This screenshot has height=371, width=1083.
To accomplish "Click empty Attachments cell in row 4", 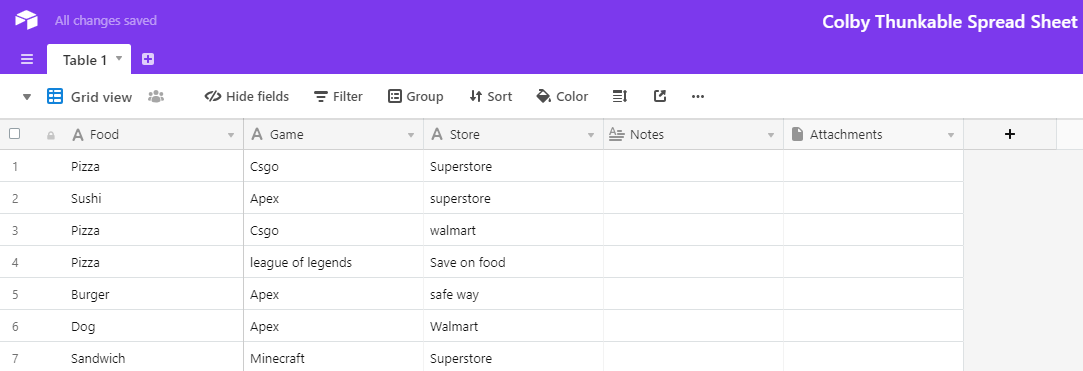I will click(x=874, y=263).
